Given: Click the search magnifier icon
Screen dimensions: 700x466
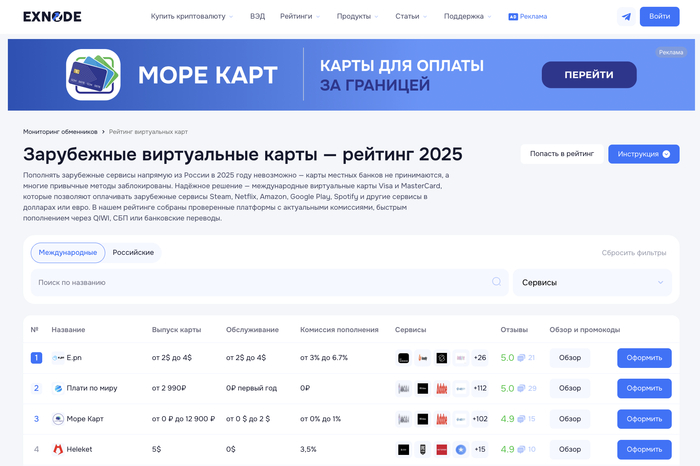Looking at the screenshot, I should 496,282.
